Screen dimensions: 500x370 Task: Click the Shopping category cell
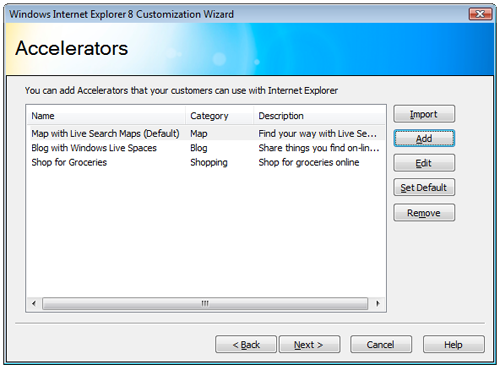click(209, 162)
